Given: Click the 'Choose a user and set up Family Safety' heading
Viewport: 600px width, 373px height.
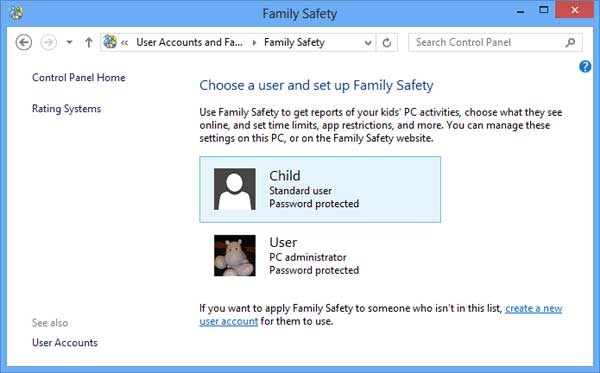Looking at the screenshot, I should click(316, 85).
